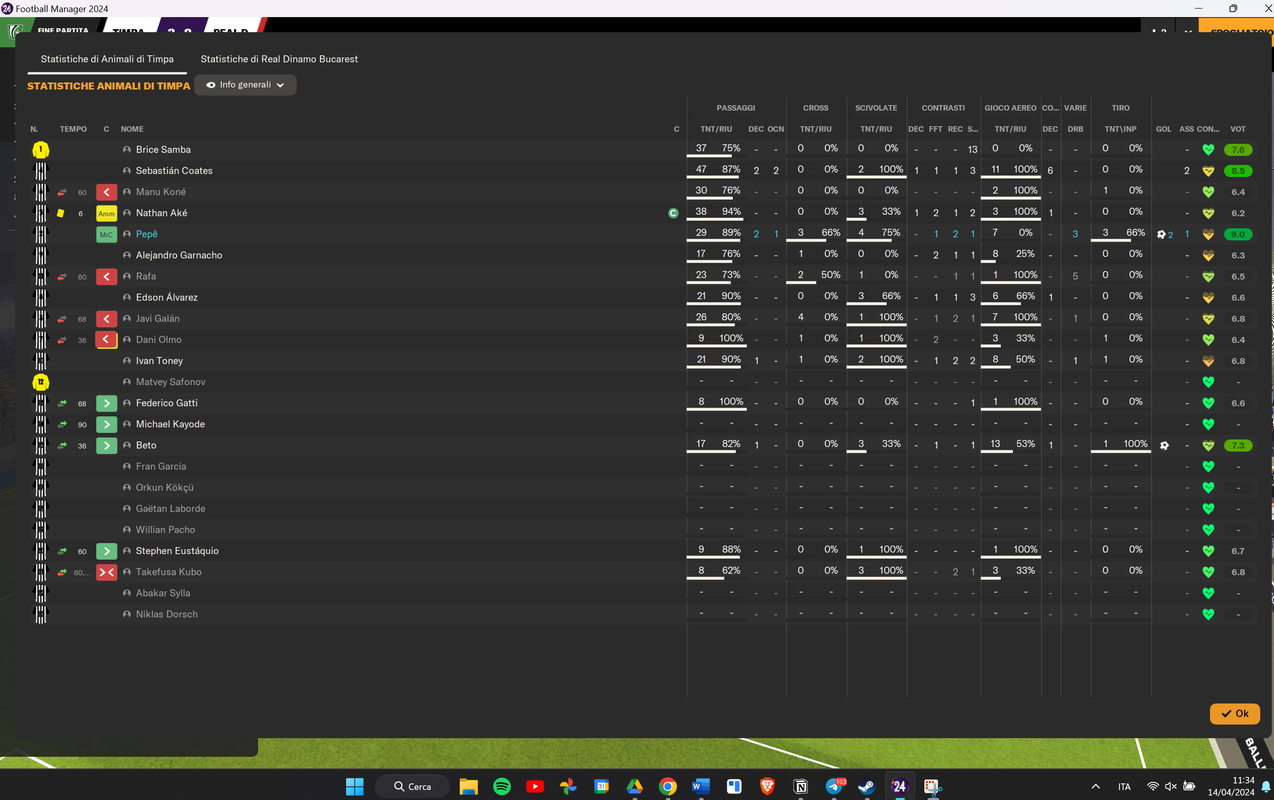Screen dimensions: 1274x800
Task: Open Notion from the taskbar
Action: point(800,786)
